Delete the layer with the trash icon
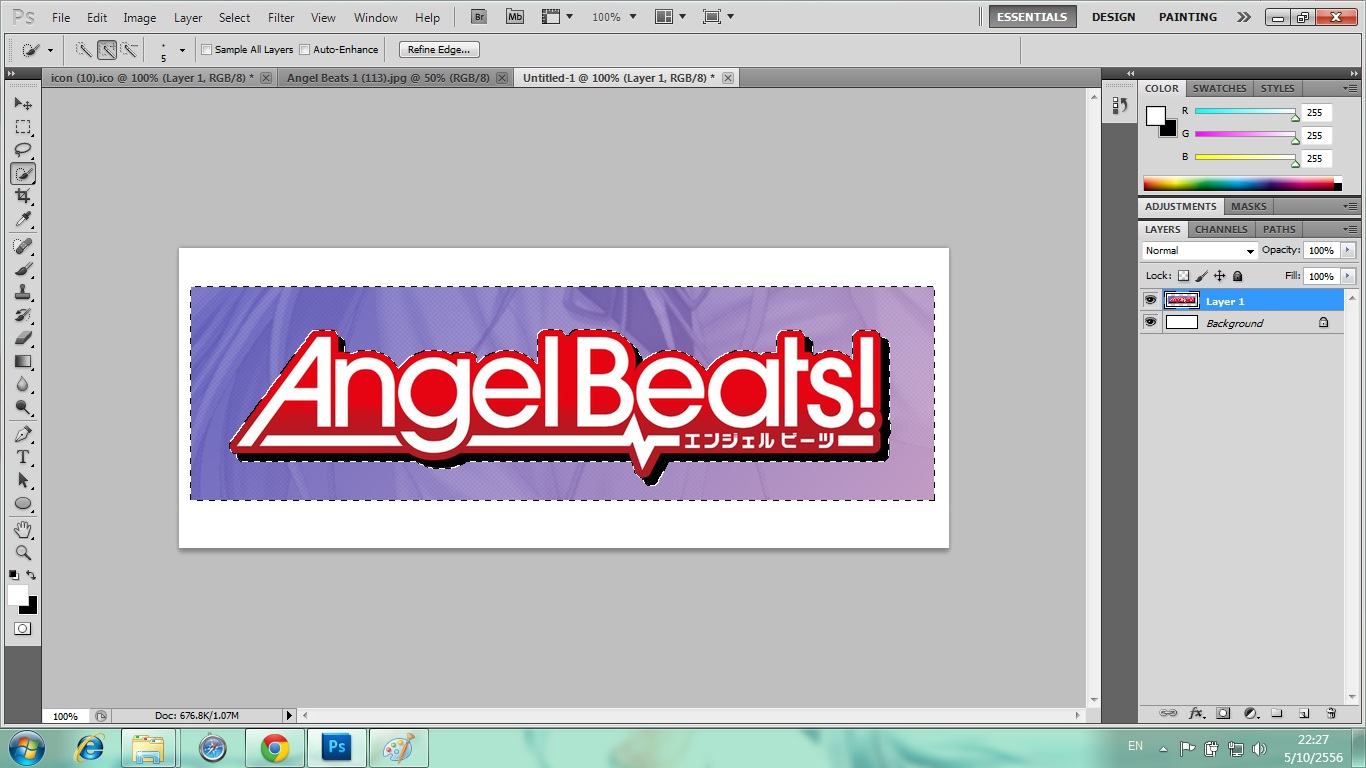Viewport: 1366px width, 768px height. point(1331,713)
